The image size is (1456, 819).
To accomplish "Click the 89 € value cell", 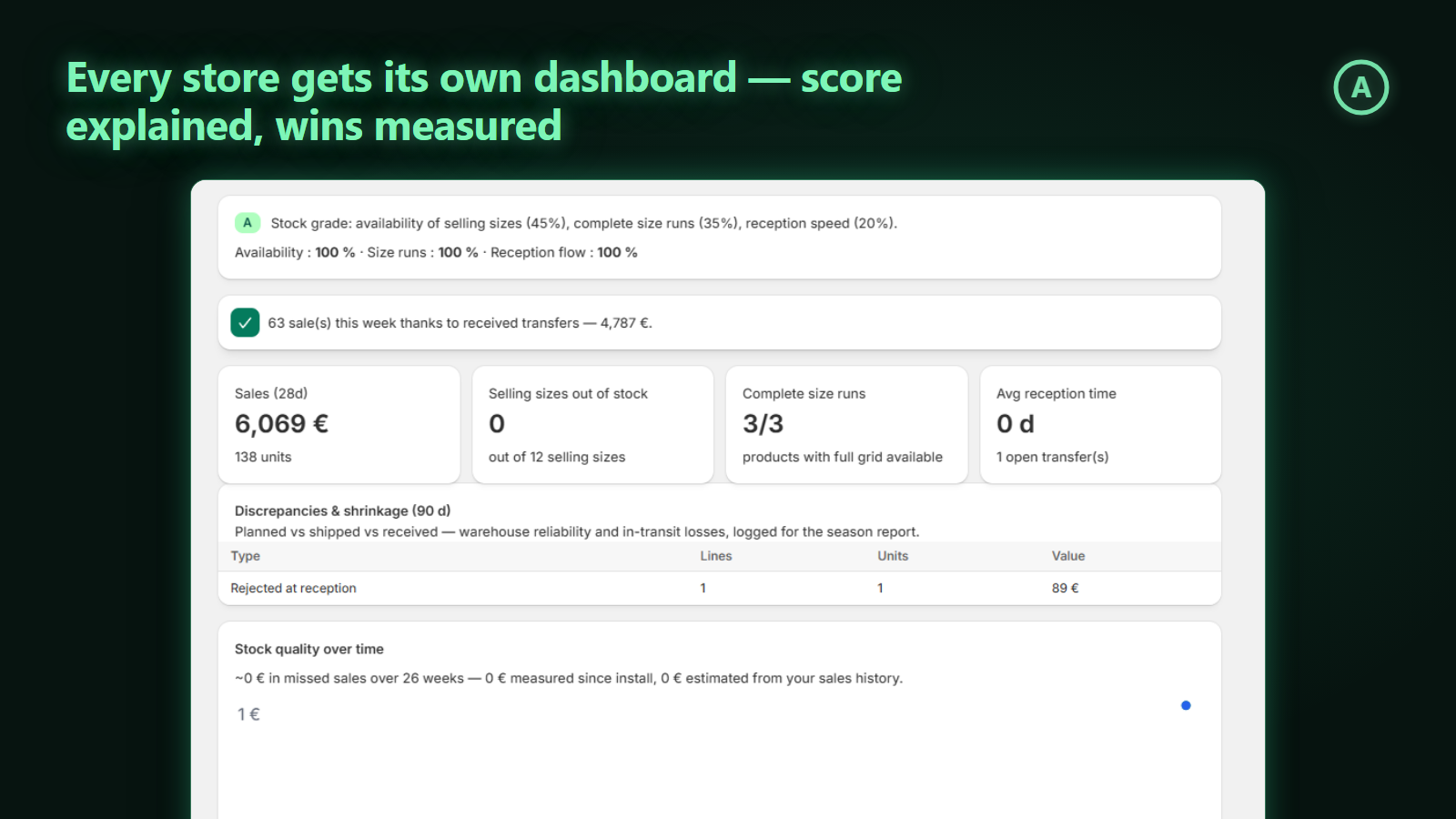I will click(1066, 588).
